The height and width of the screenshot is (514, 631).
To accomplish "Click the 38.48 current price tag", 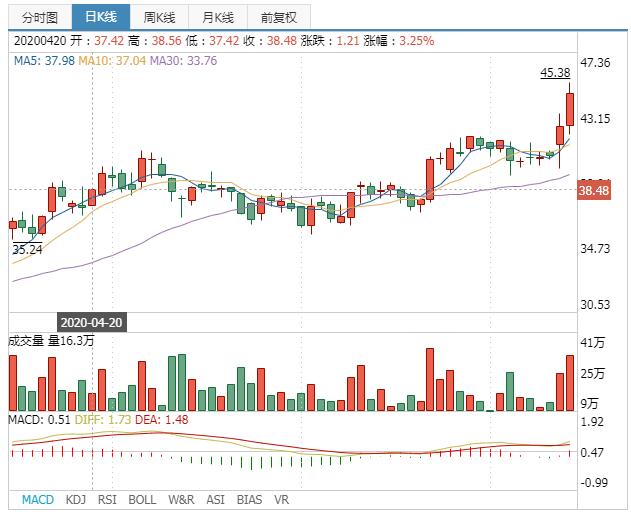I will click(594, 190).
